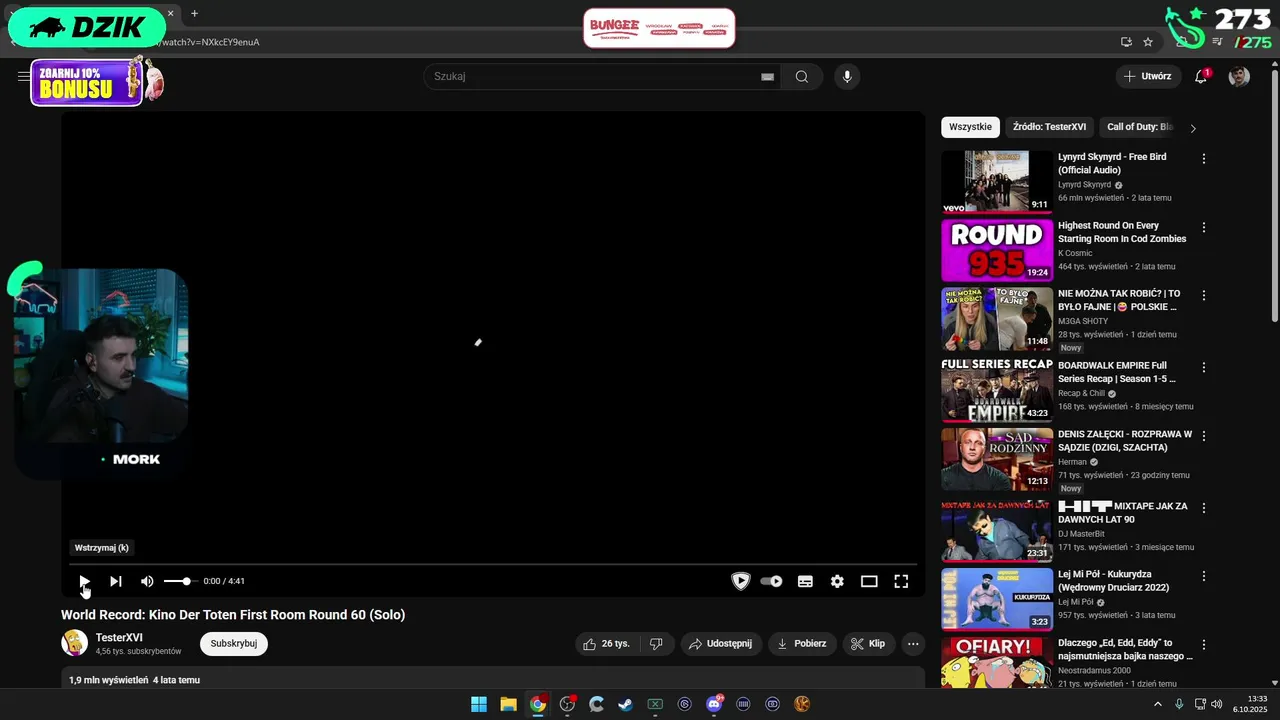Open DENIS ZAŁĘCKI ROZPRAWA title link
1280x720 pixels.
[1125, 441]
